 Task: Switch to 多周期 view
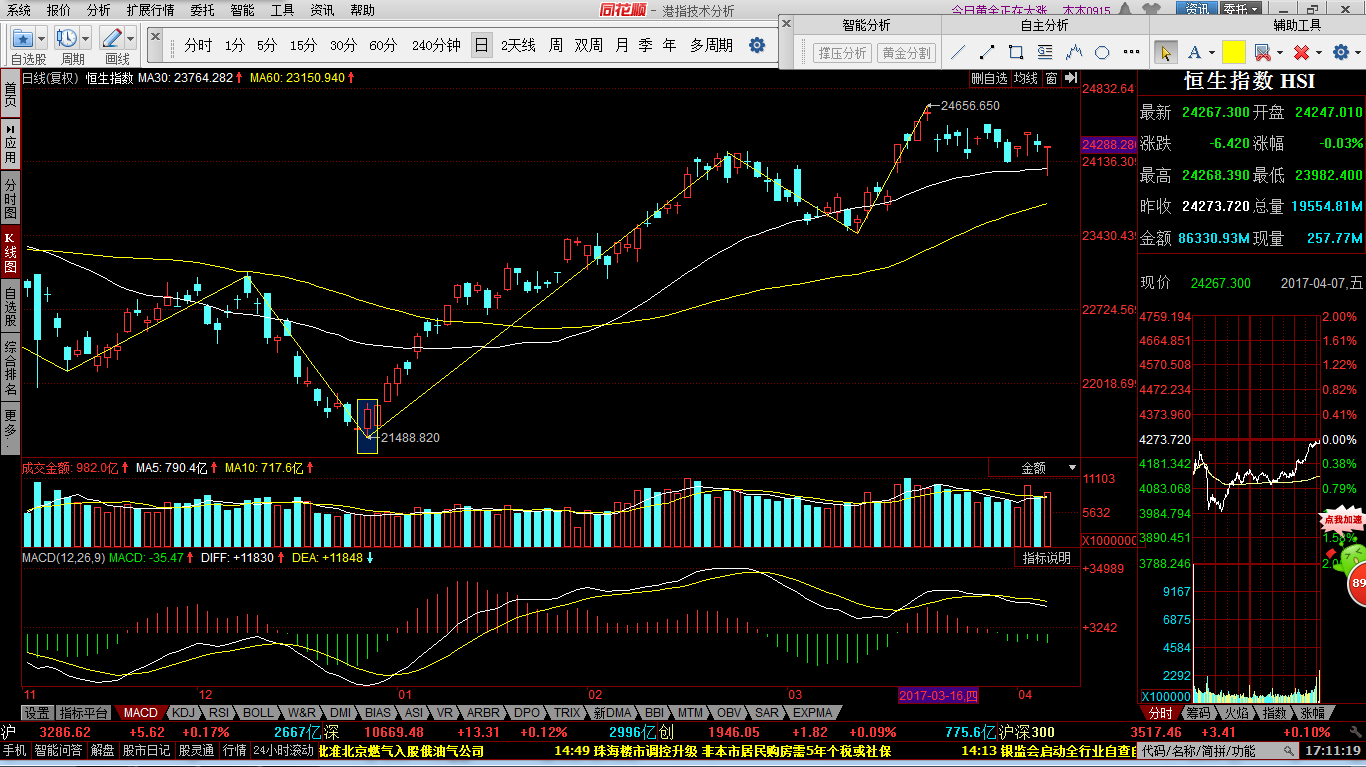[x=711, y=45]
